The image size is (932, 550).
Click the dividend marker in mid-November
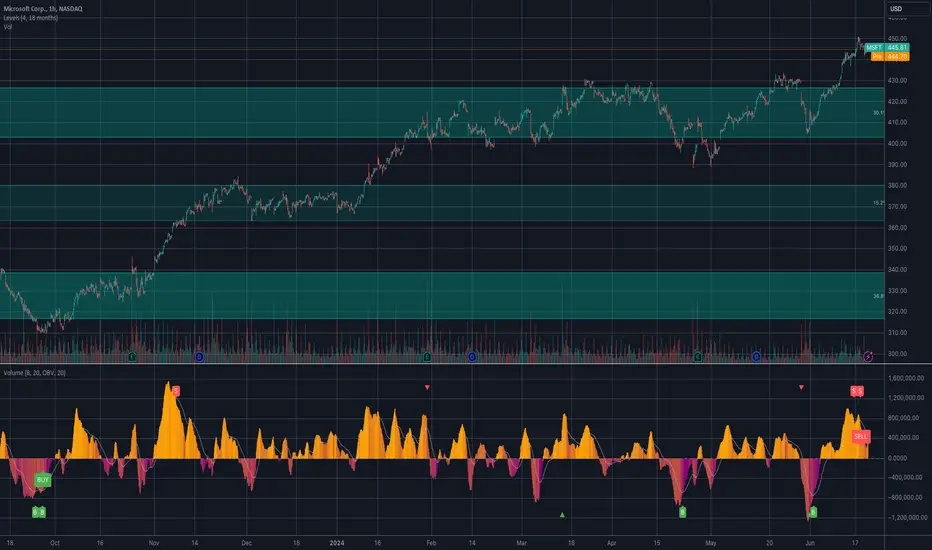199,357
